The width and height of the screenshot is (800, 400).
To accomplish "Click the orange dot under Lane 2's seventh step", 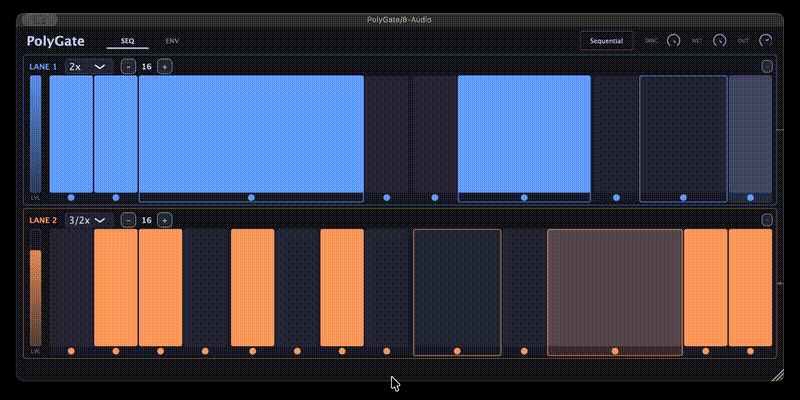I will pos(342,351).
